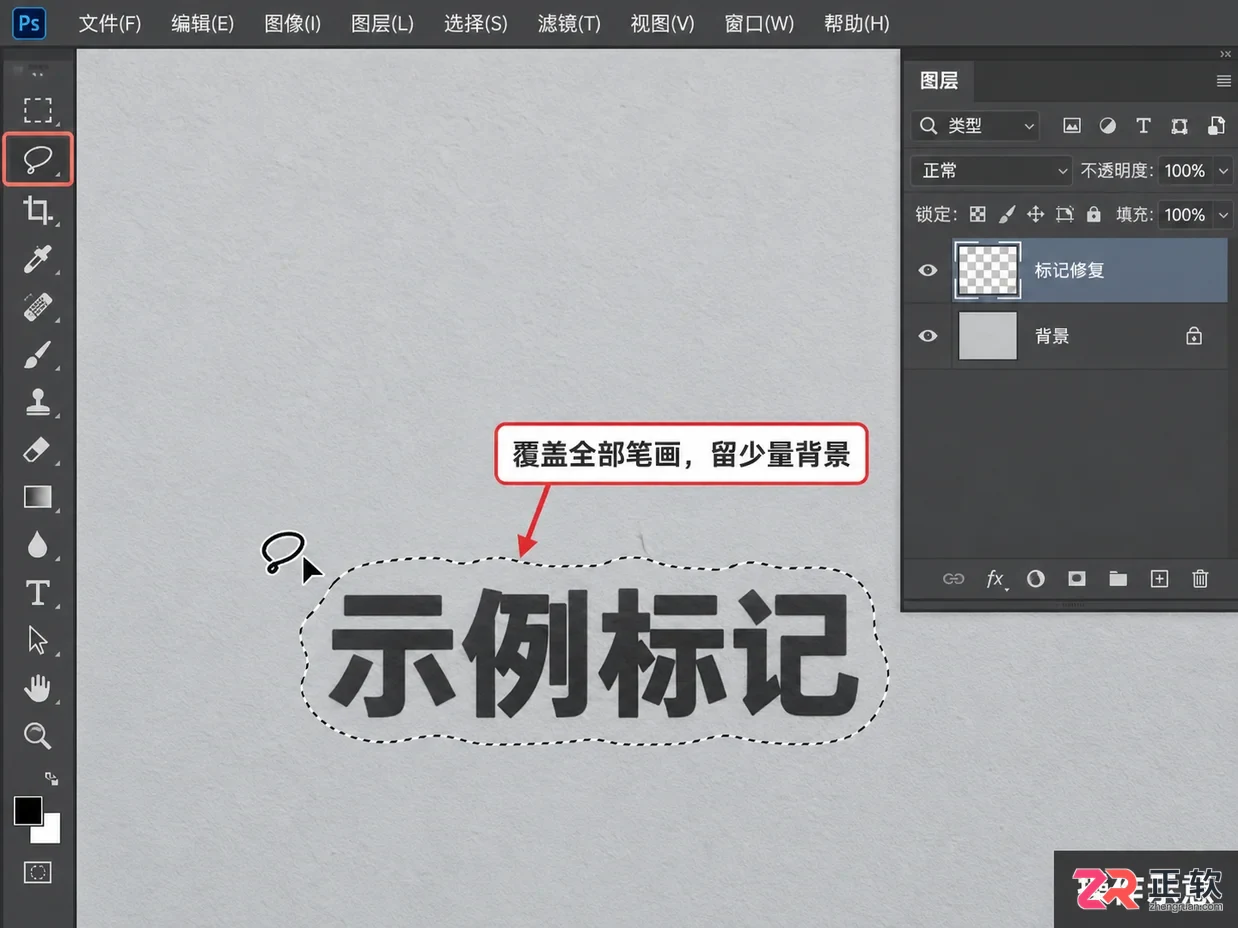
Task: Open the 选择(S) menu
Action: click(x=476, y=23)
